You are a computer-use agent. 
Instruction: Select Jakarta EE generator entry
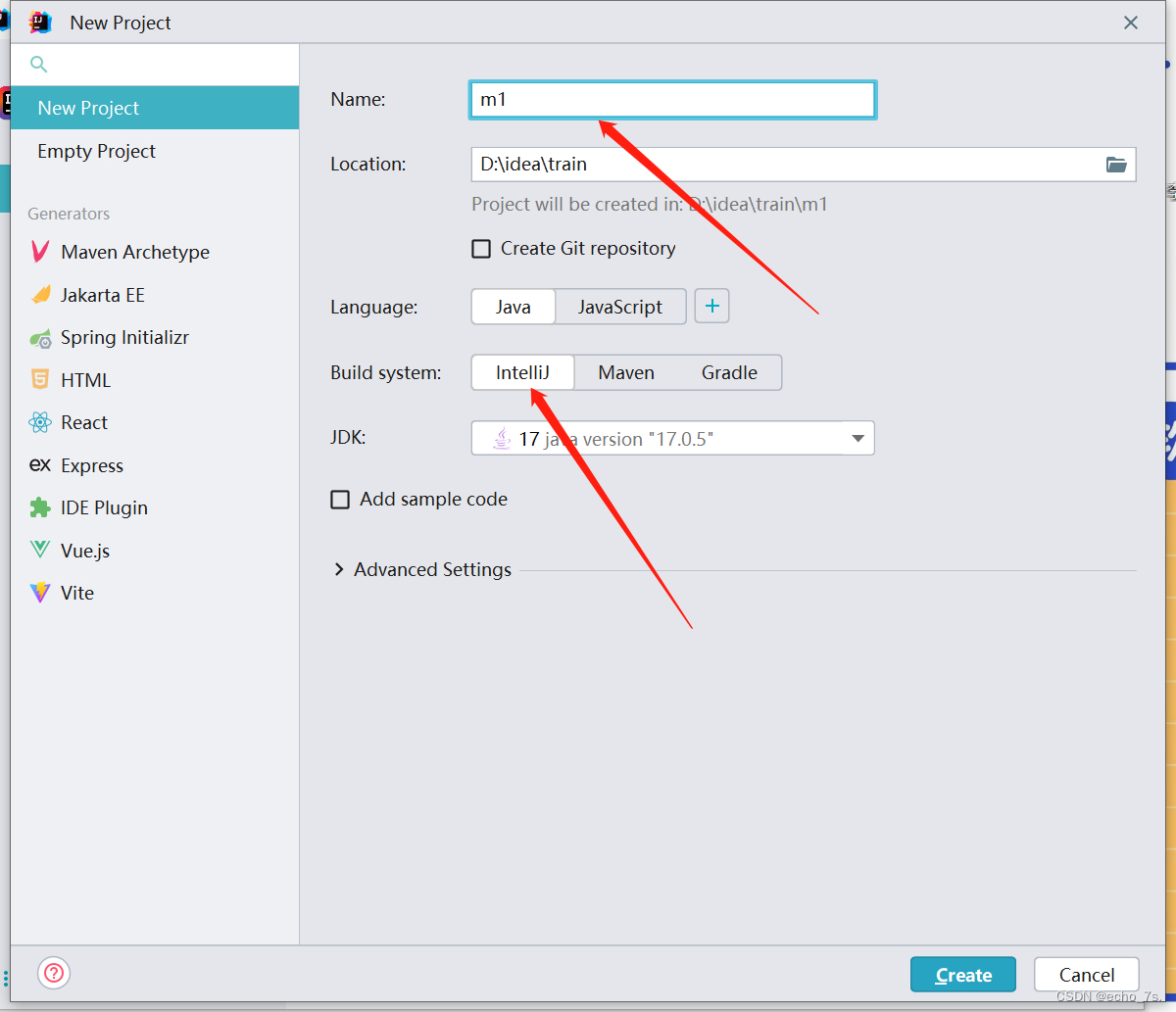(x=155, y=295)
